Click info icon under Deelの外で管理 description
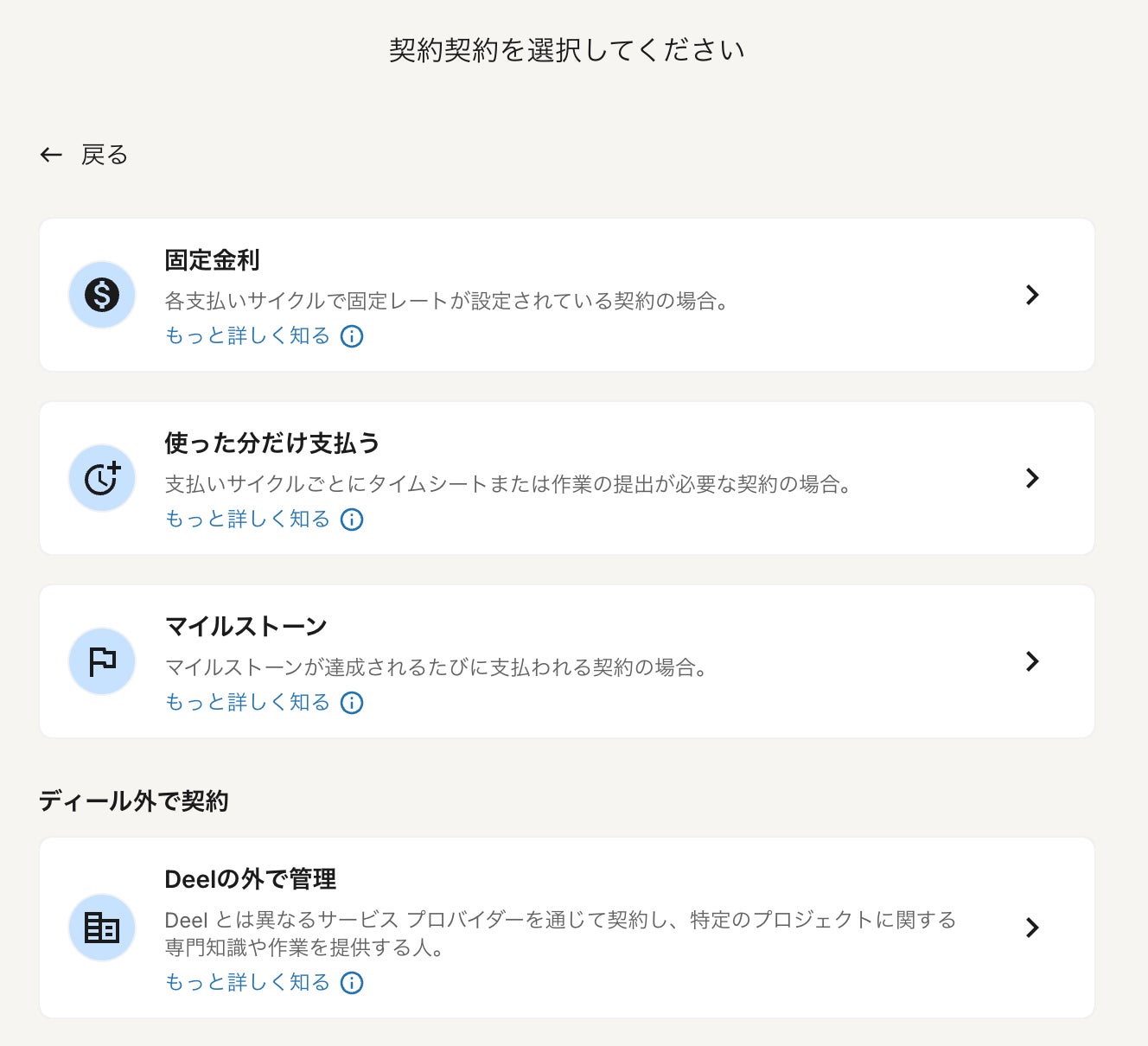Screen dimensions: 1148x1046 tap(352, 983)
